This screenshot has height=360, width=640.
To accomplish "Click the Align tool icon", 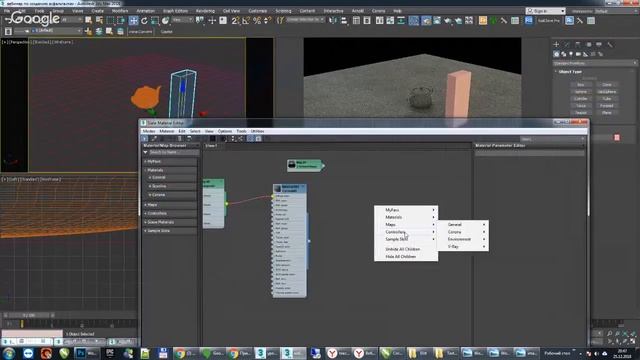I will [344, 20].
